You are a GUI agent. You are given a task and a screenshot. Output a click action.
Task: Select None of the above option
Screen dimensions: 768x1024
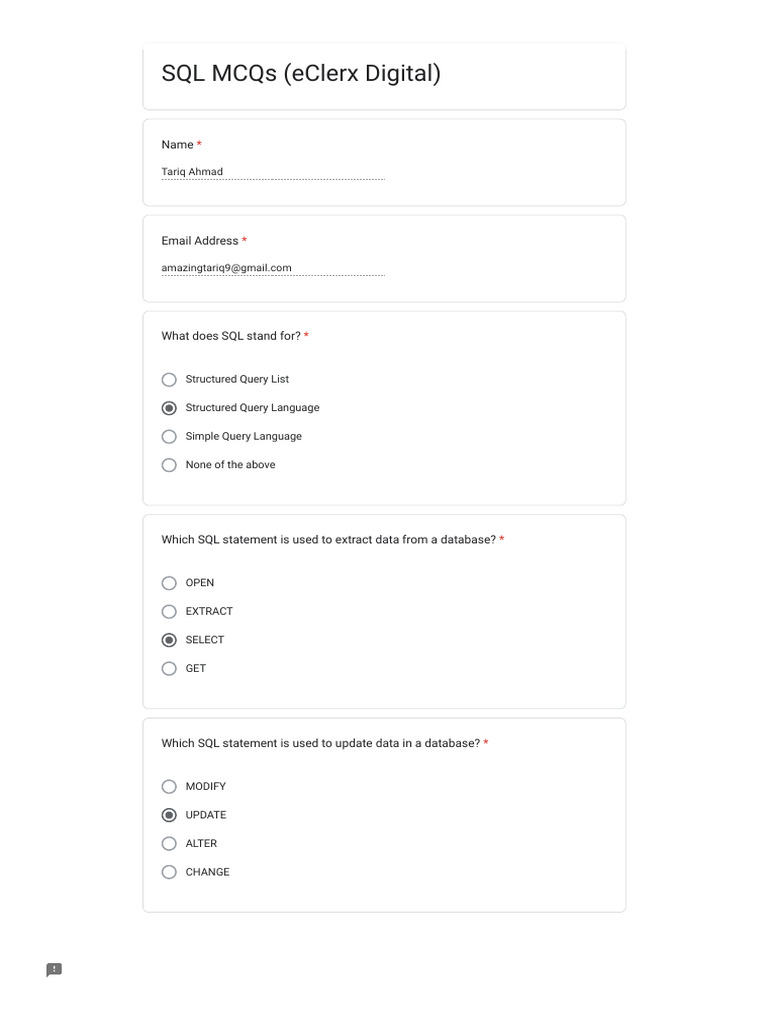coord(169,465)
